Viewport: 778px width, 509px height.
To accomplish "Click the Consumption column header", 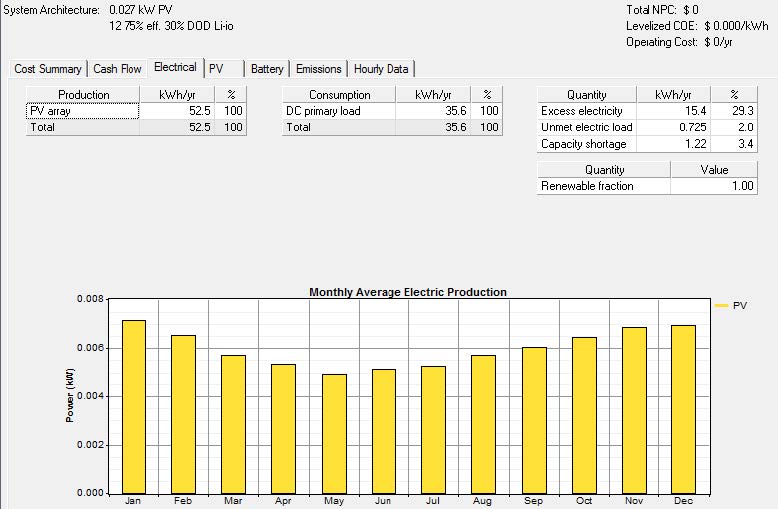I will click(339, 95).
